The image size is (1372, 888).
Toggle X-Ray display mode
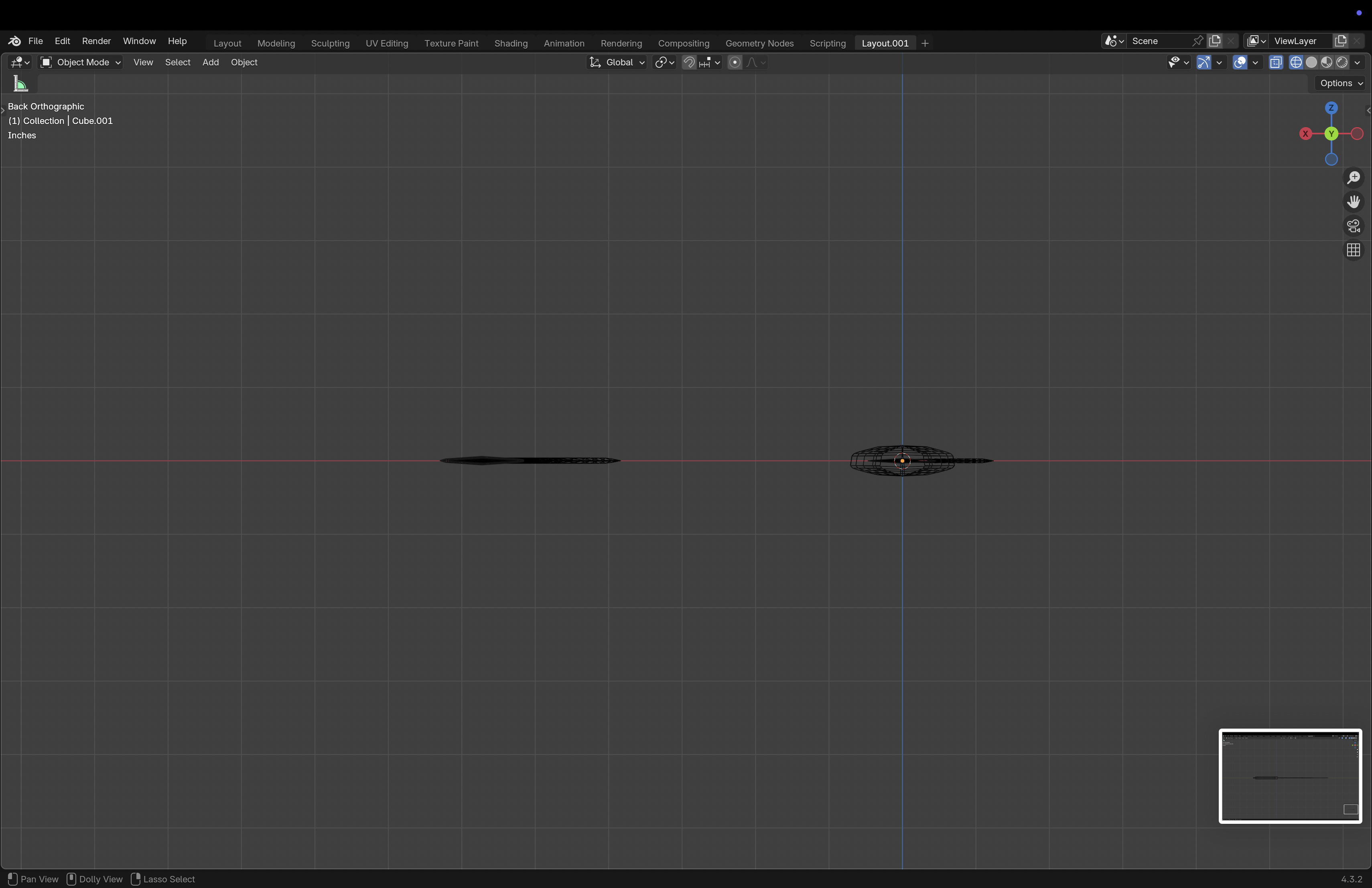tap(1276, 62)
